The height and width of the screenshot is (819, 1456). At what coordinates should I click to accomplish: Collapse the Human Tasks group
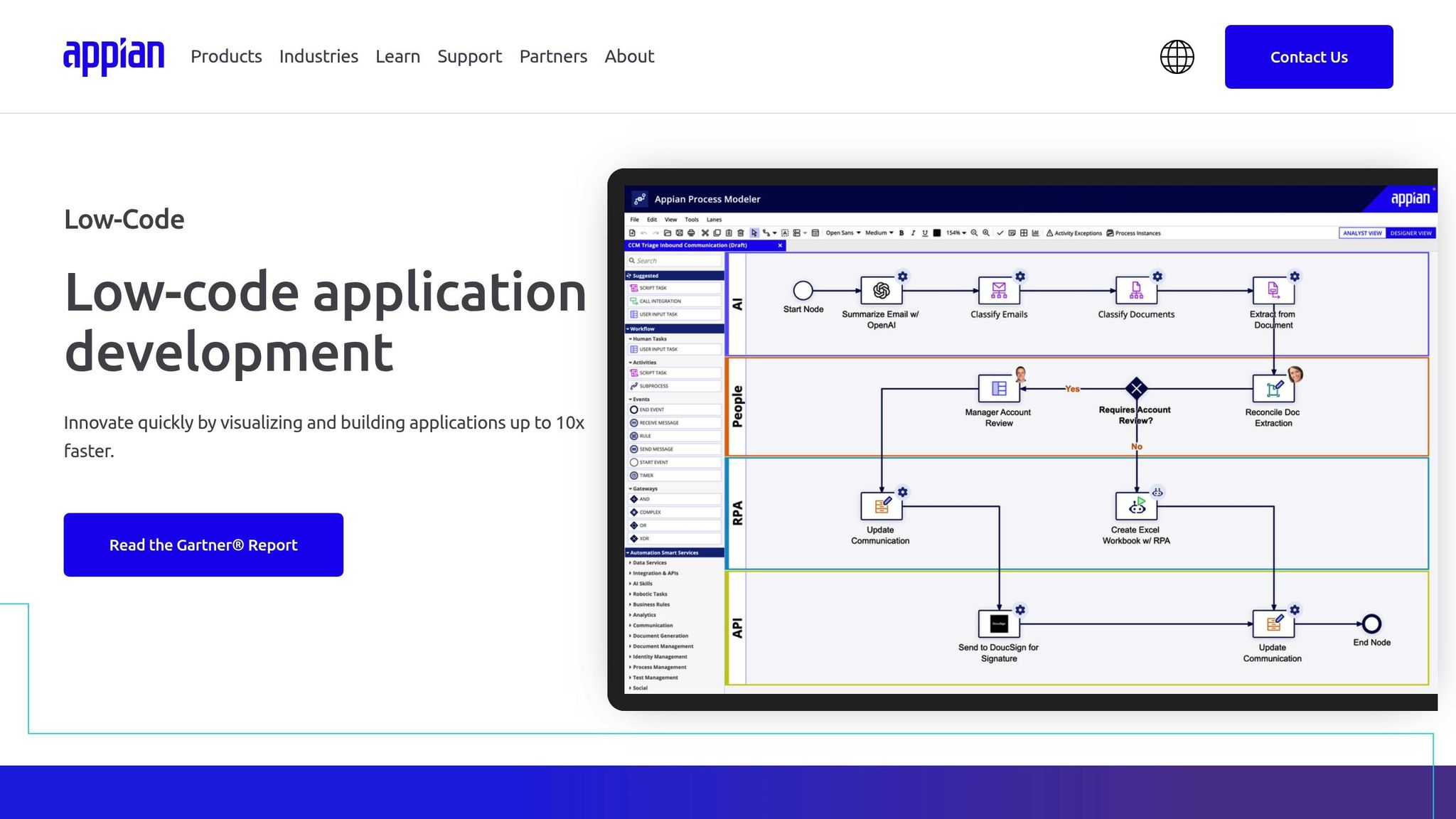[648, 338]
